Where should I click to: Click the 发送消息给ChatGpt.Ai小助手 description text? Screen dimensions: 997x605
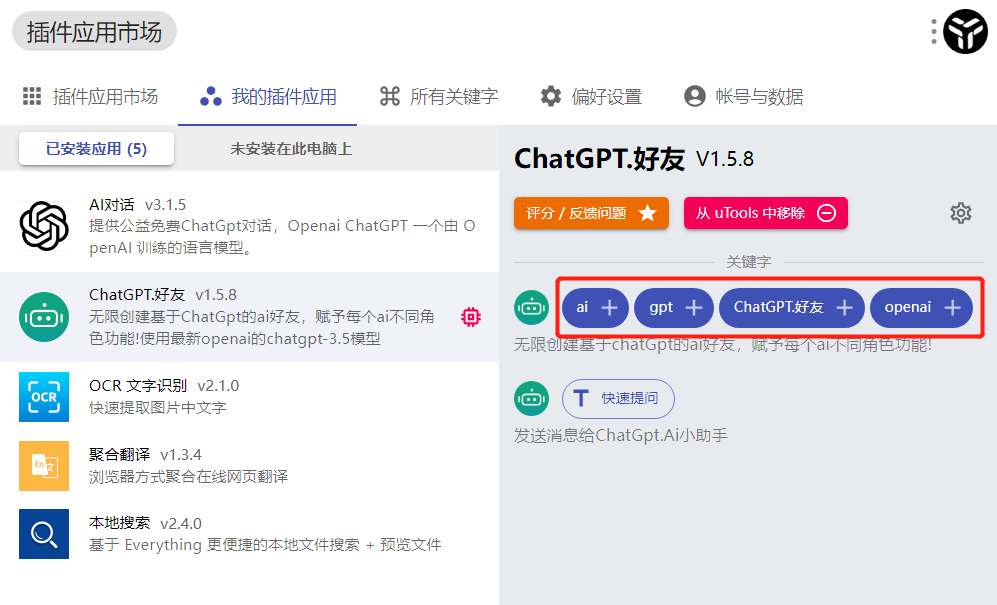coord(621,436)
